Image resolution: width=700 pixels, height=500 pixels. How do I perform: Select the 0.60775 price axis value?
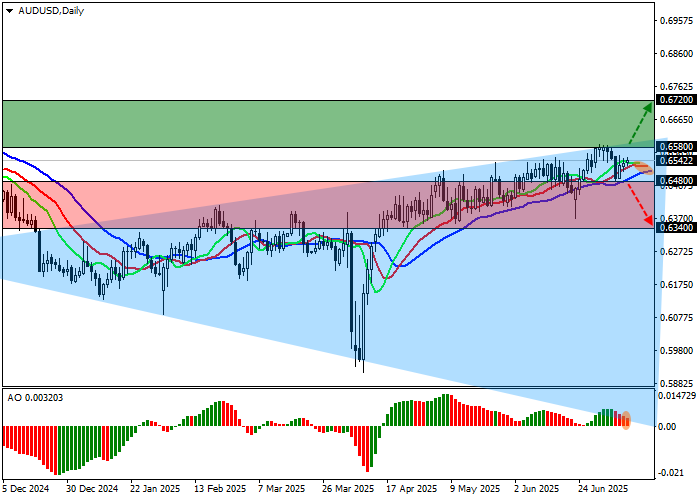tap(677, 318)
